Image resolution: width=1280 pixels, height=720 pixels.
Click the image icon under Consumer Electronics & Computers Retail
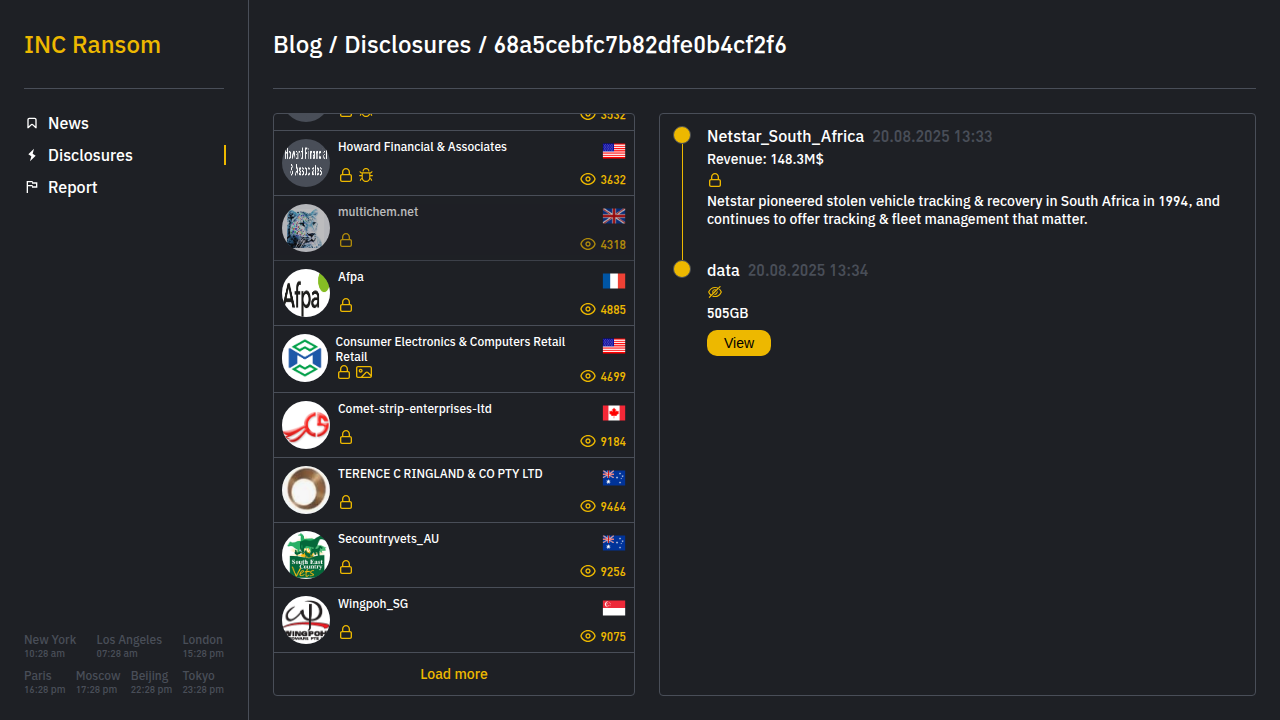pos(364,372)
